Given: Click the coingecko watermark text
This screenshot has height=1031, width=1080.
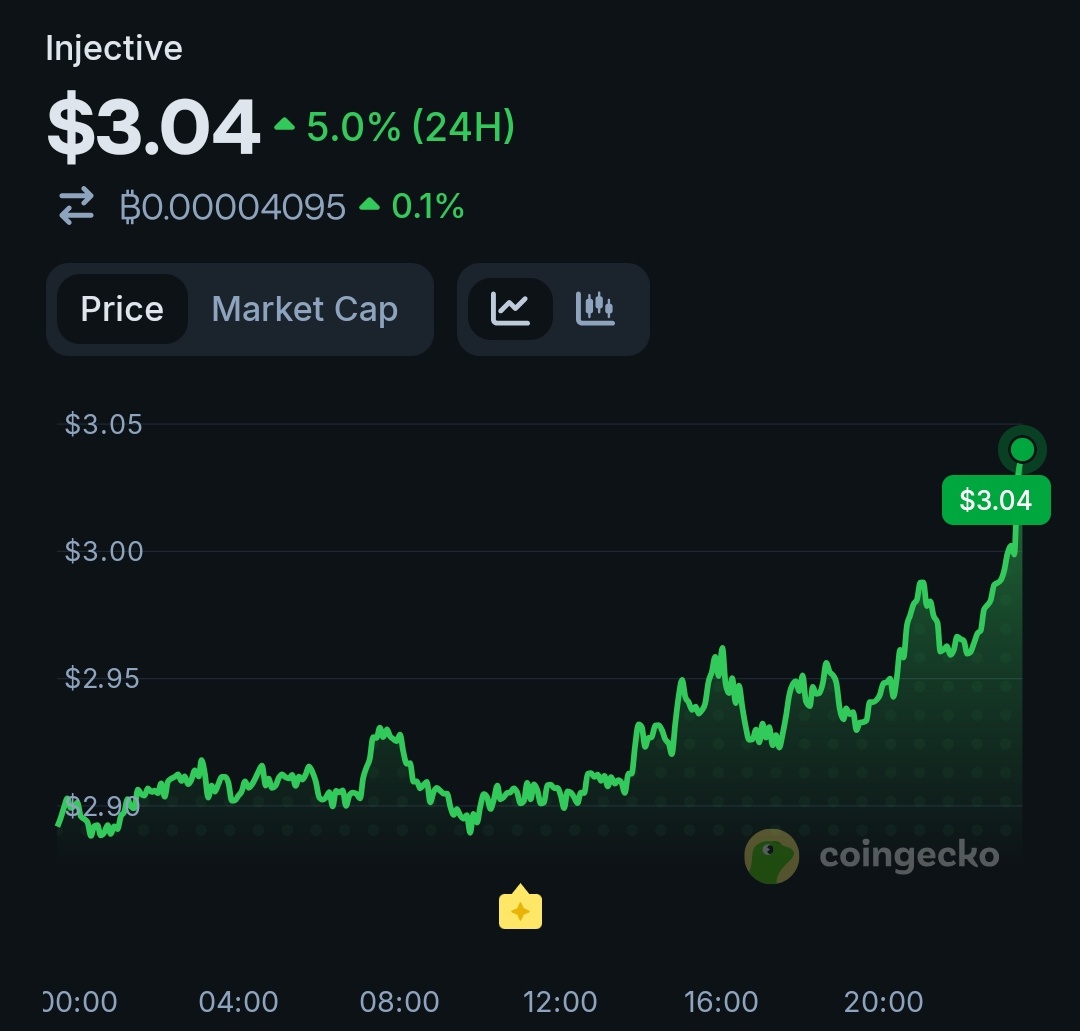Looking at the screenshot, I should pos(909,856).
